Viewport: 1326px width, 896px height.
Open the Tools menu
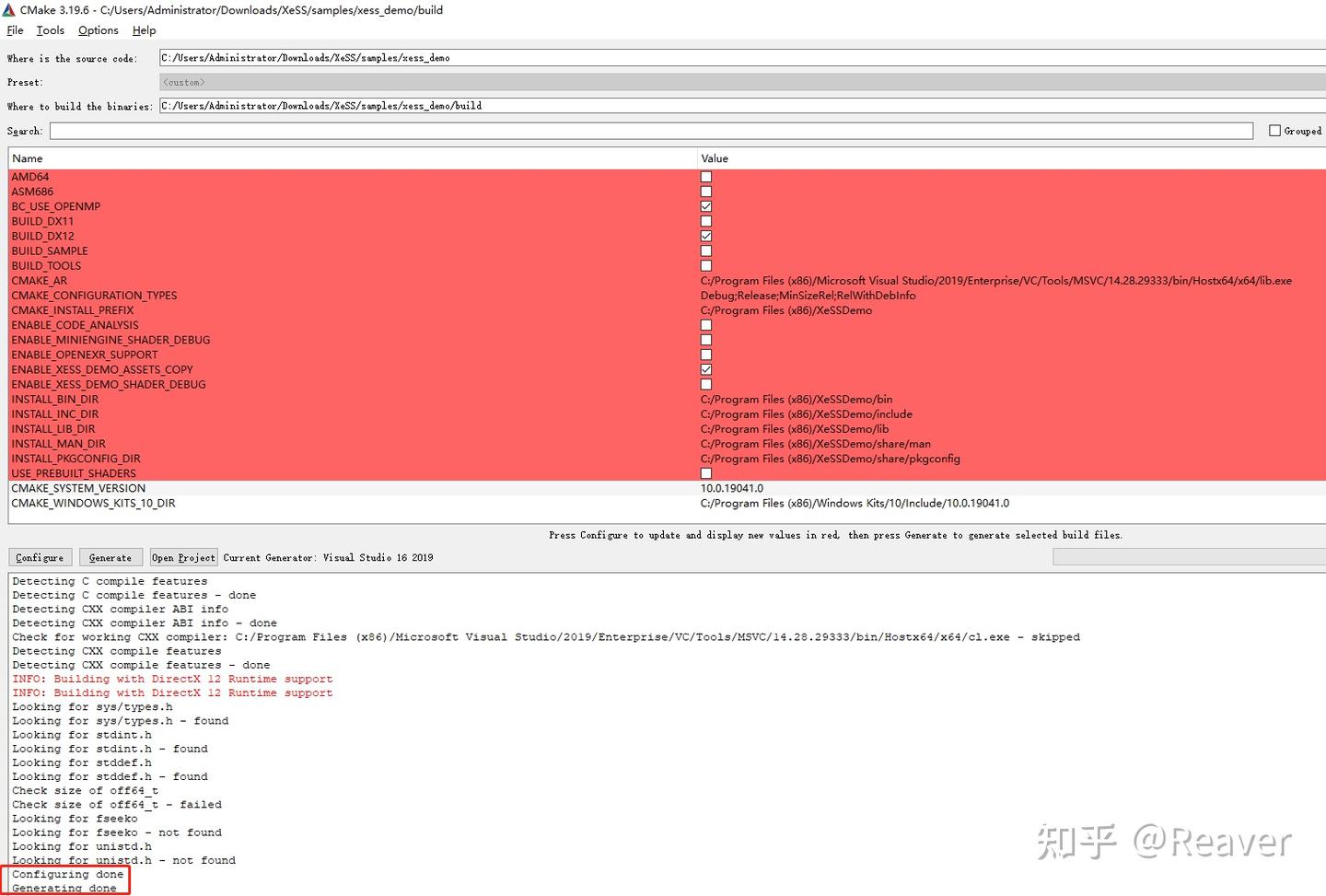pos(50,29)
